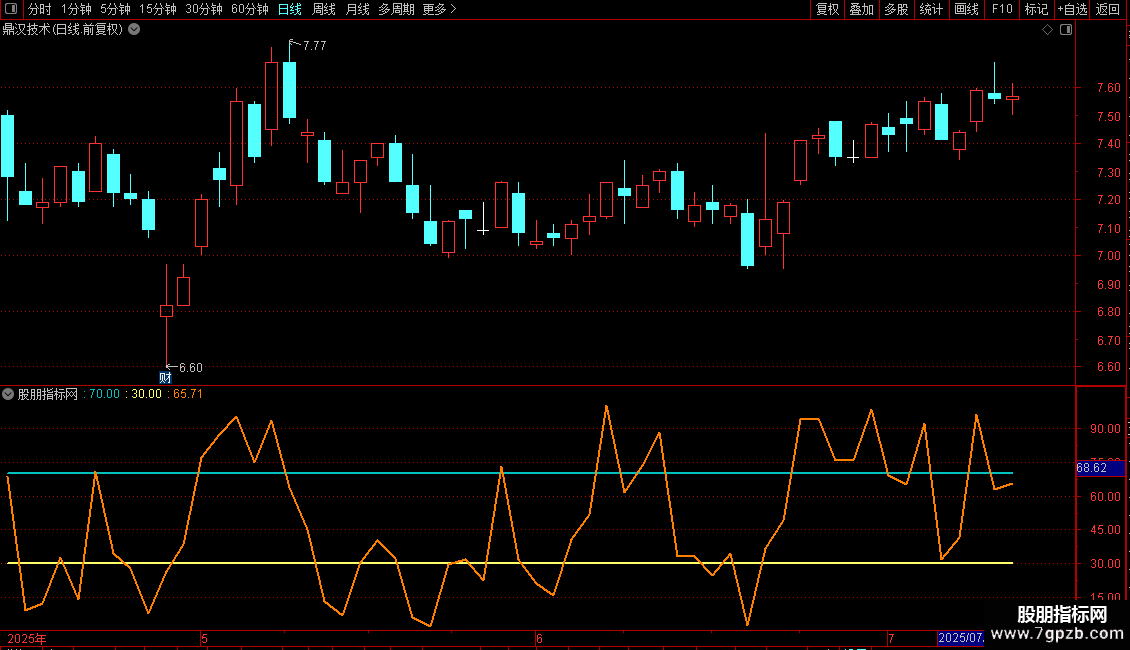1130x650 pixels.
Task: Click the 财 financial marker icon
Action: (x=165, y=378)
